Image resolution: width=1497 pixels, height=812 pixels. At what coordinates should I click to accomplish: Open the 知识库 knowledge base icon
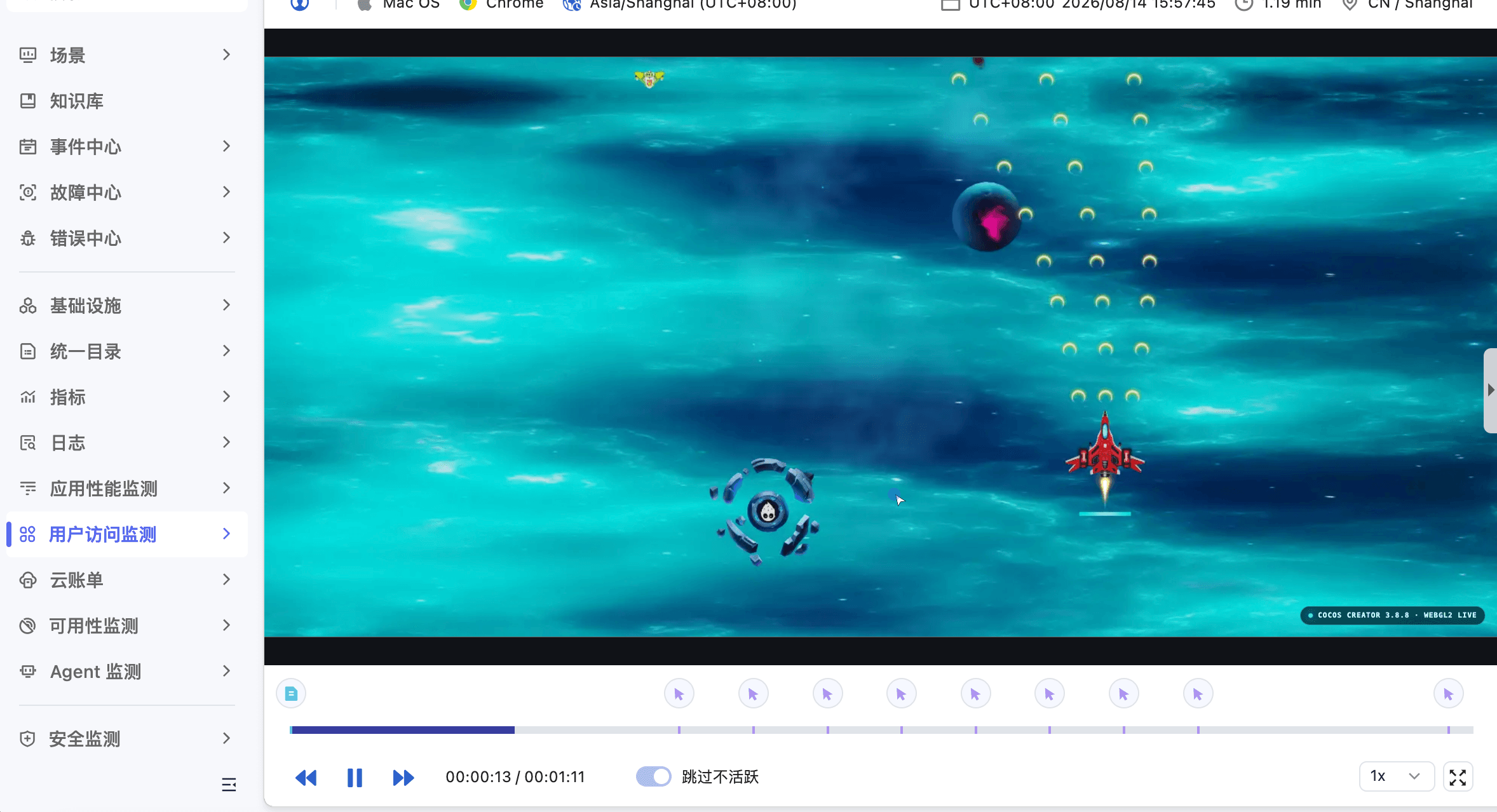28,101
